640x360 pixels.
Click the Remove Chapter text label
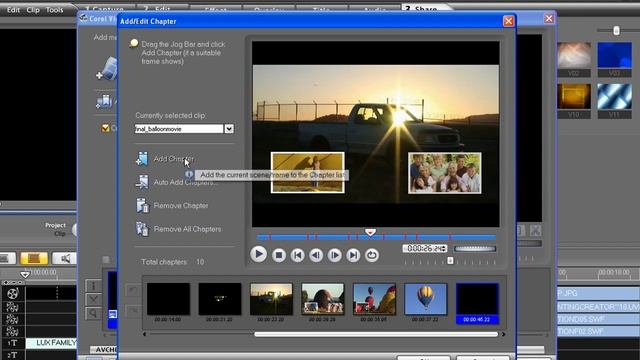coord(181,205)
